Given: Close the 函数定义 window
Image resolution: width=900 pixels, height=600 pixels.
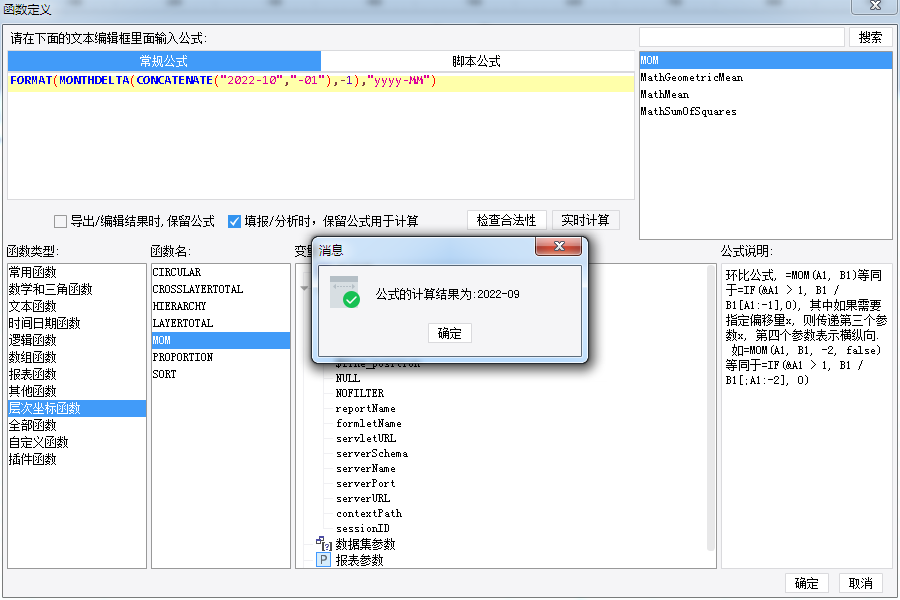Looking at the screenshot, I should pyautogui.click(x=875, y=6).
